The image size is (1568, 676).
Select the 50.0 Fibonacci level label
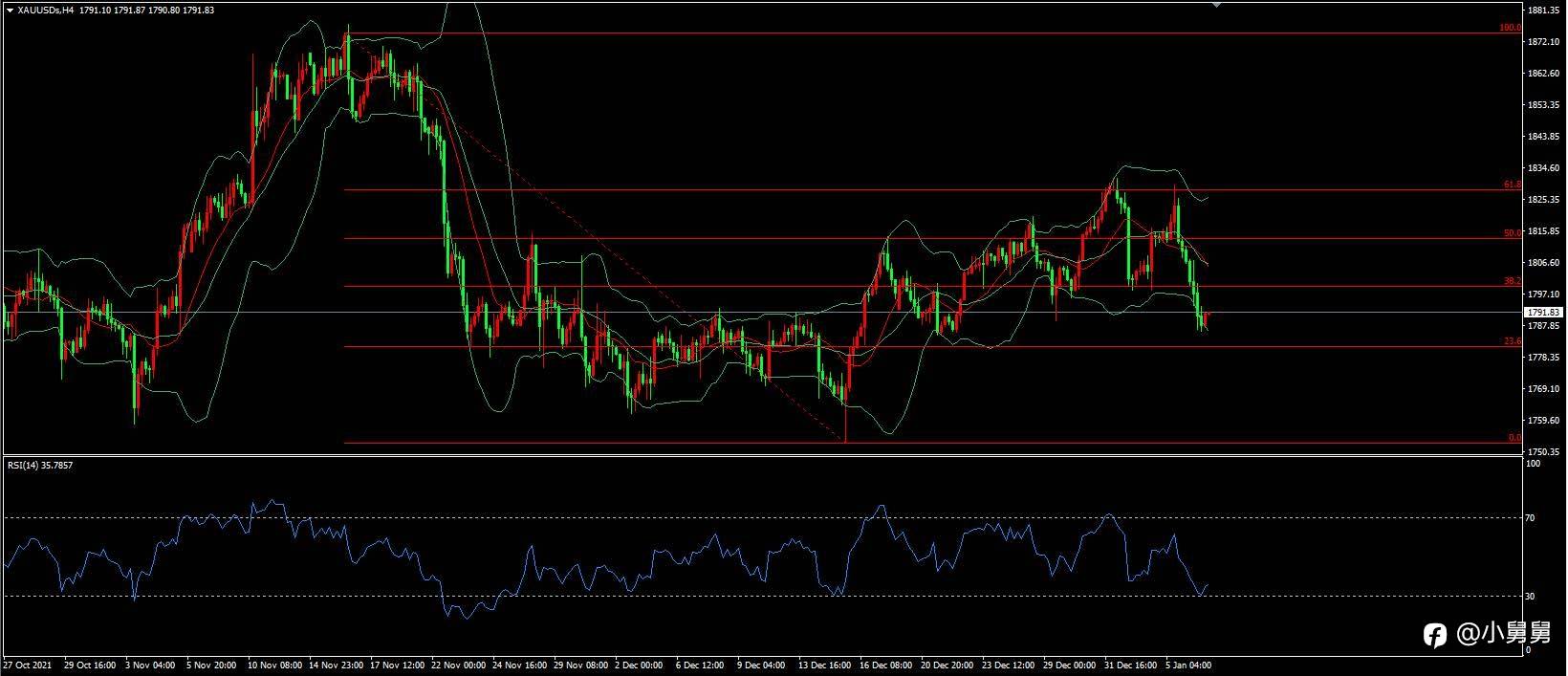coord(1513,233)
